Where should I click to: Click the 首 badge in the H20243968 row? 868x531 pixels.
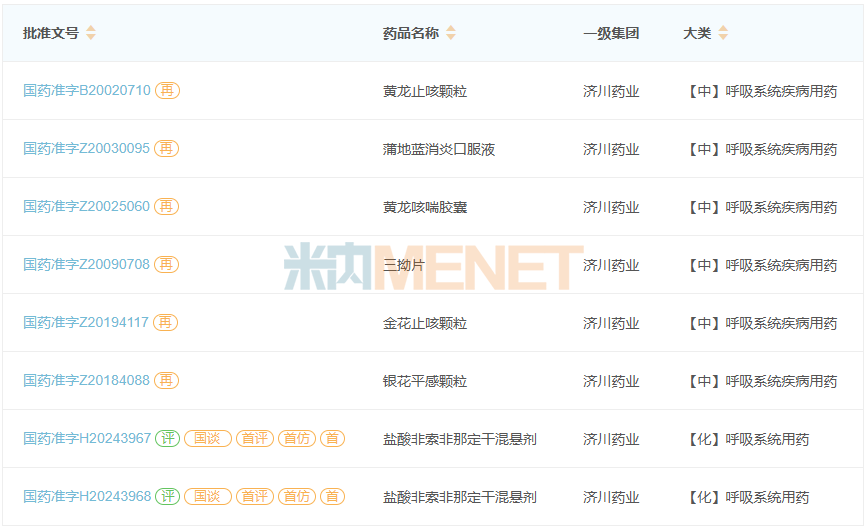[332, 497]
